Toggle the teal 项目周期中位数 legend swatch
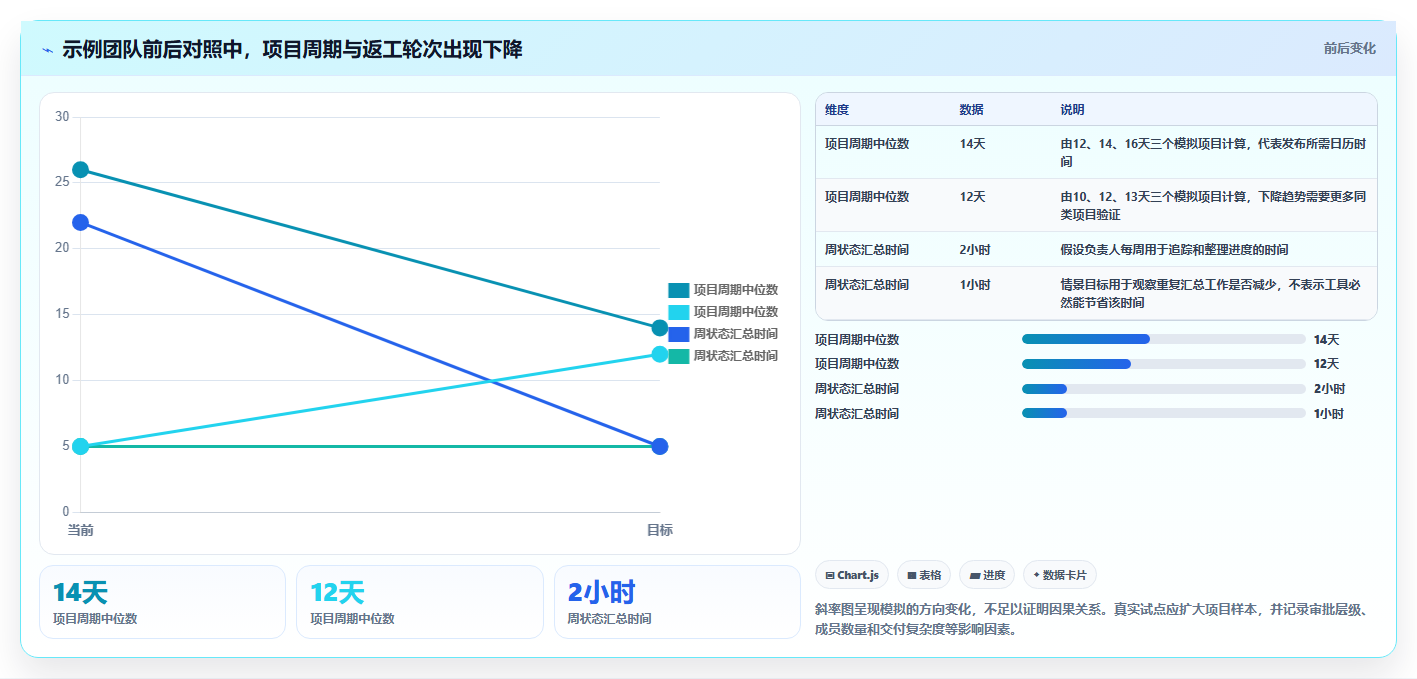Screen dimensions: 1417x679 [x=679, y=290]
